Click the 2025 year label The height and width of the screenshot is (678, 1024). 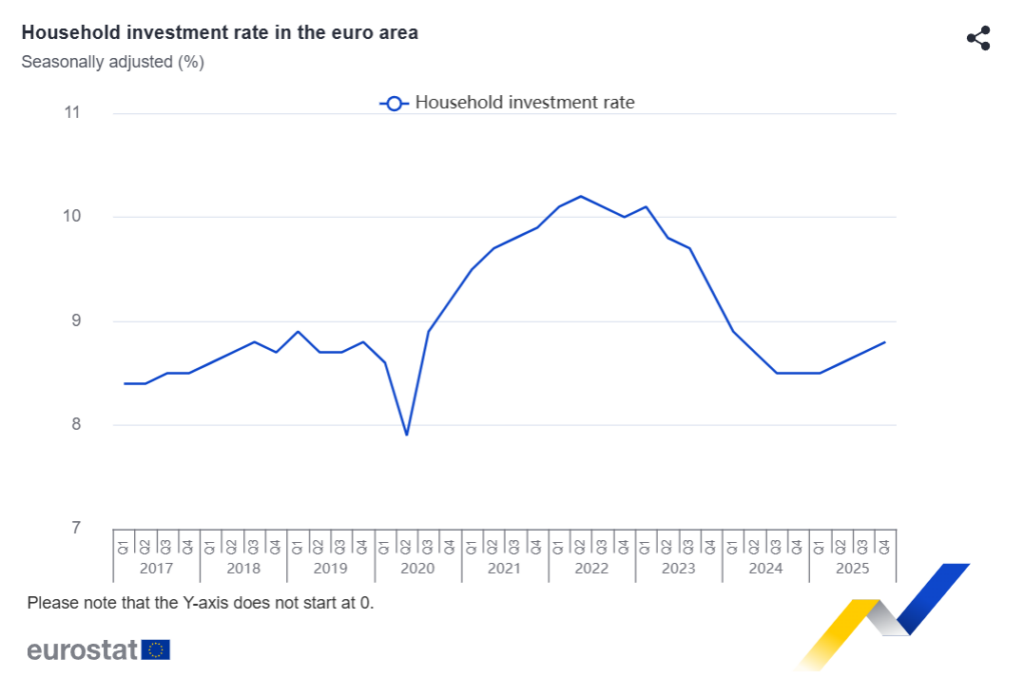[x=853, y=568]
